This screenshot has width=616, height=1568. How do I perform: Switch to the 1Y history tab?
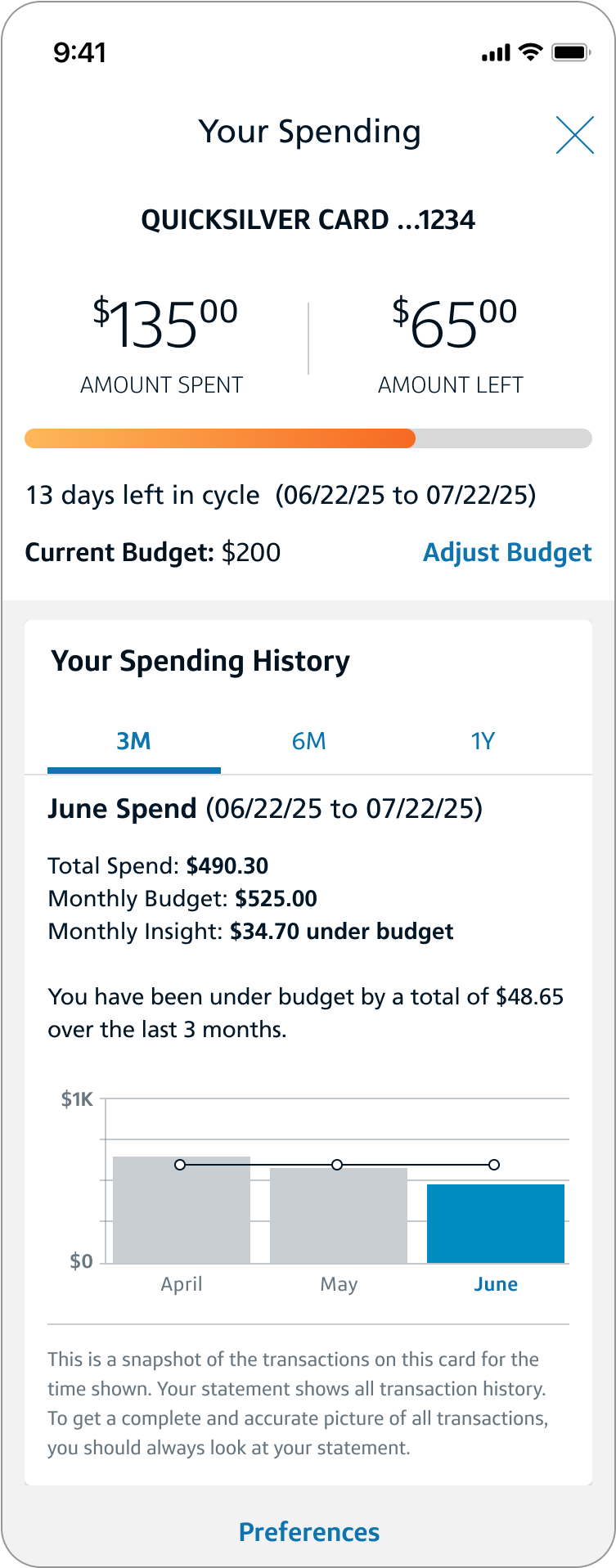click(x=483, y=742)
